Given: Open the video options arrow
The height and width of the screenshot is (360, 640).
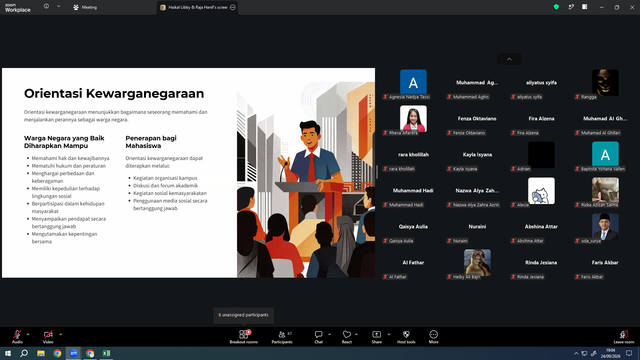Looking at the screenshot, I should tap(60, 334).
